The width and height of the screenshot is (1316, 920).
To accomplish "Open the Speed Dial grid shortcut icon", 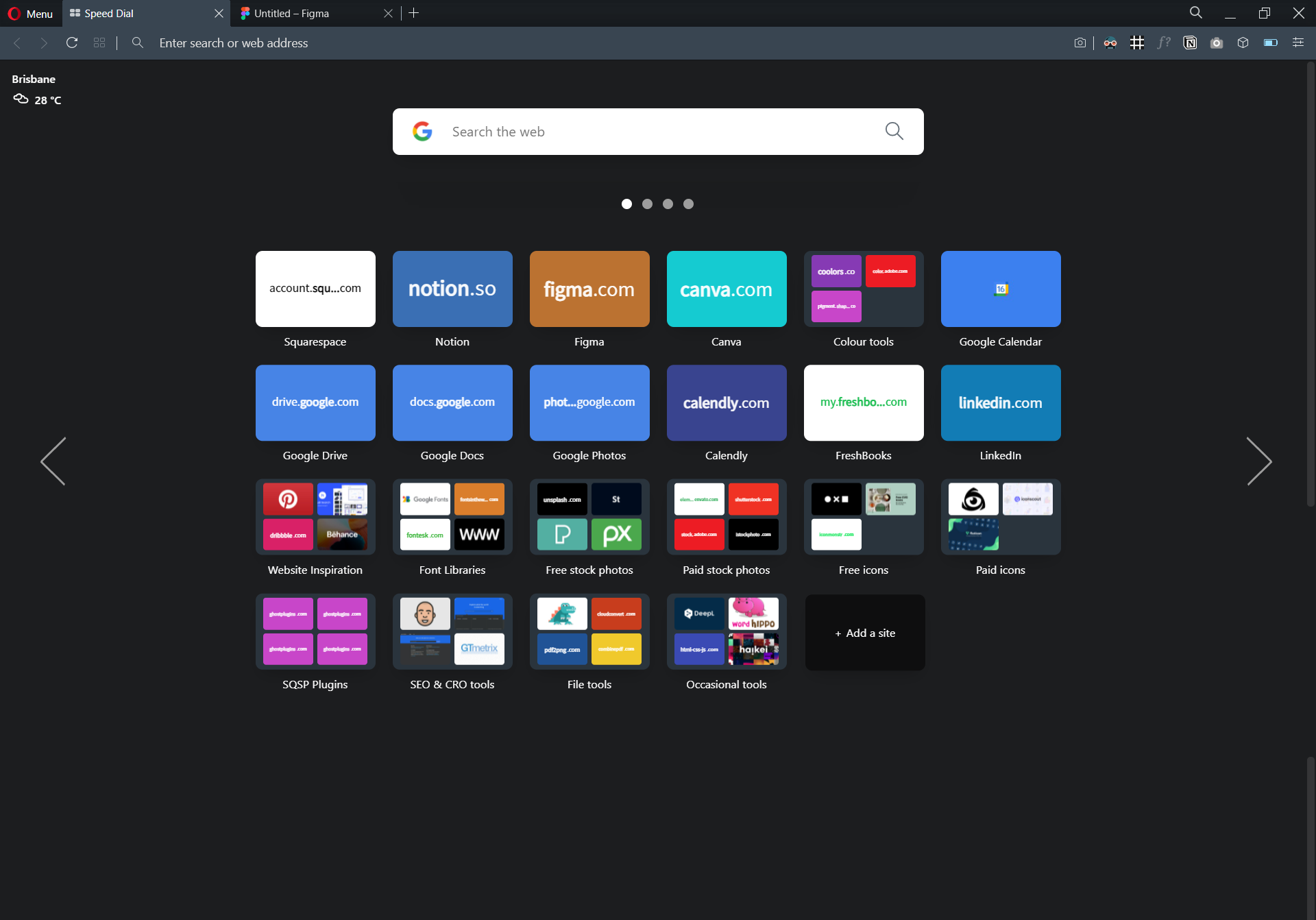I will pyautogui.click(x=99, y=43).
